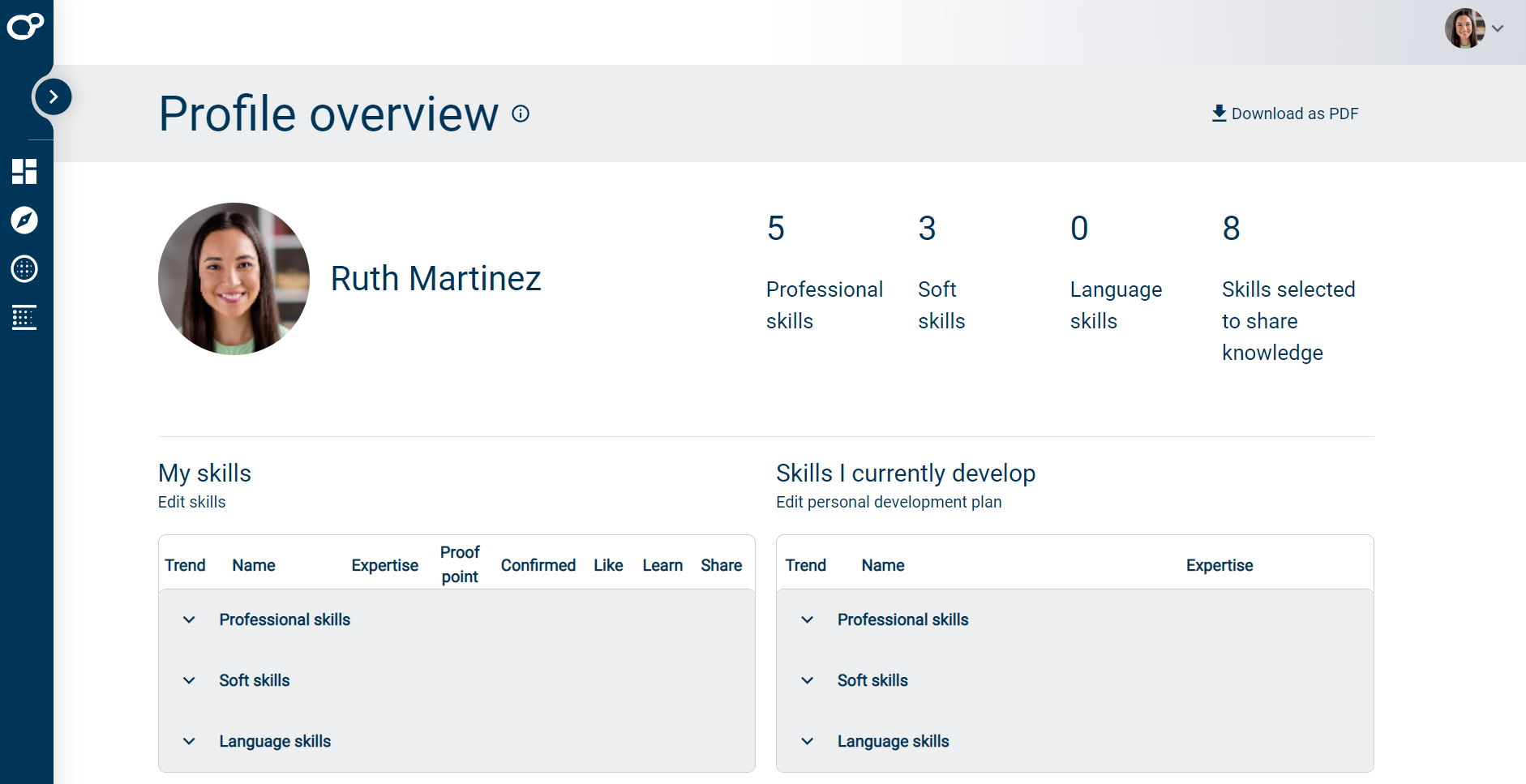Expand Language skills under Skills I currently develop
This screenshot has height=784, width=1526.
[807, 741]
